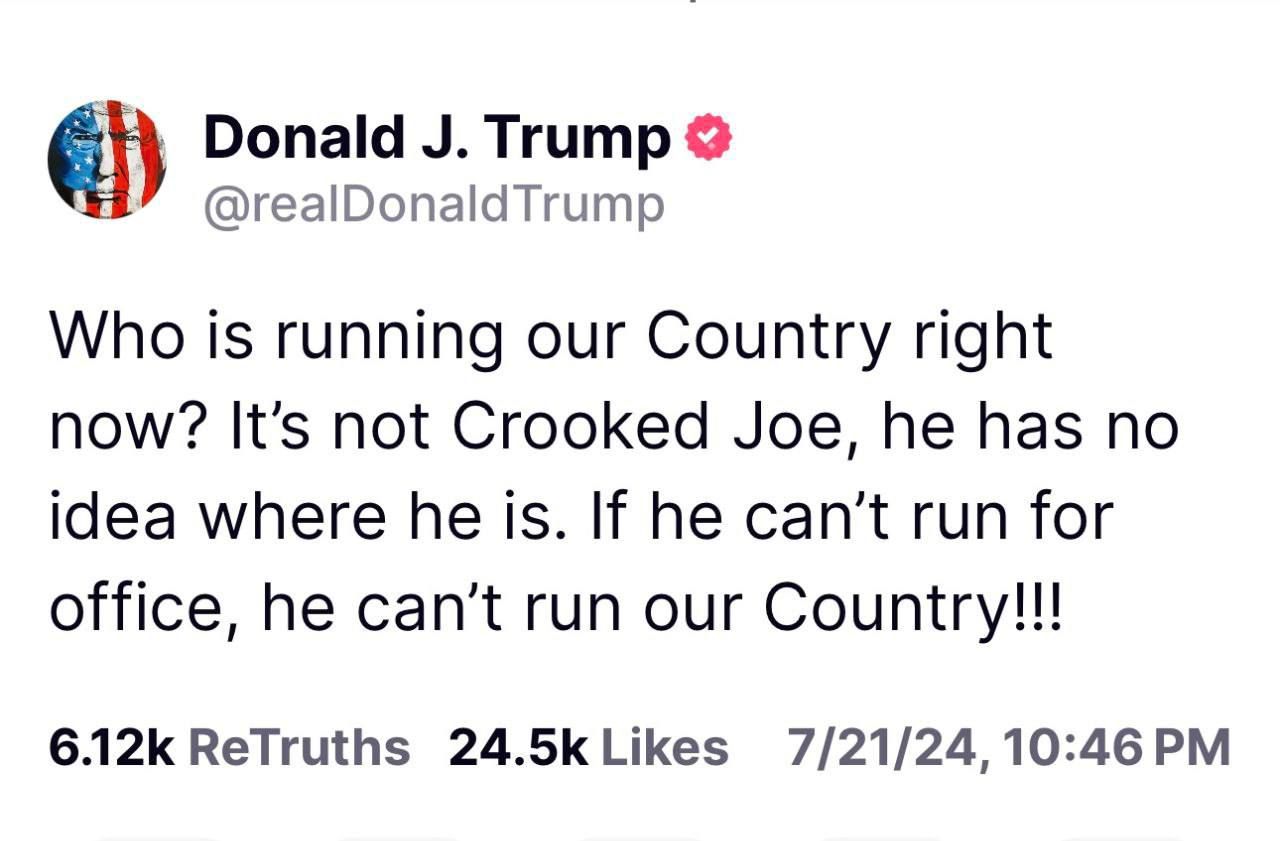
Task: Click the Likes label
Action: (x=664, y=747)
